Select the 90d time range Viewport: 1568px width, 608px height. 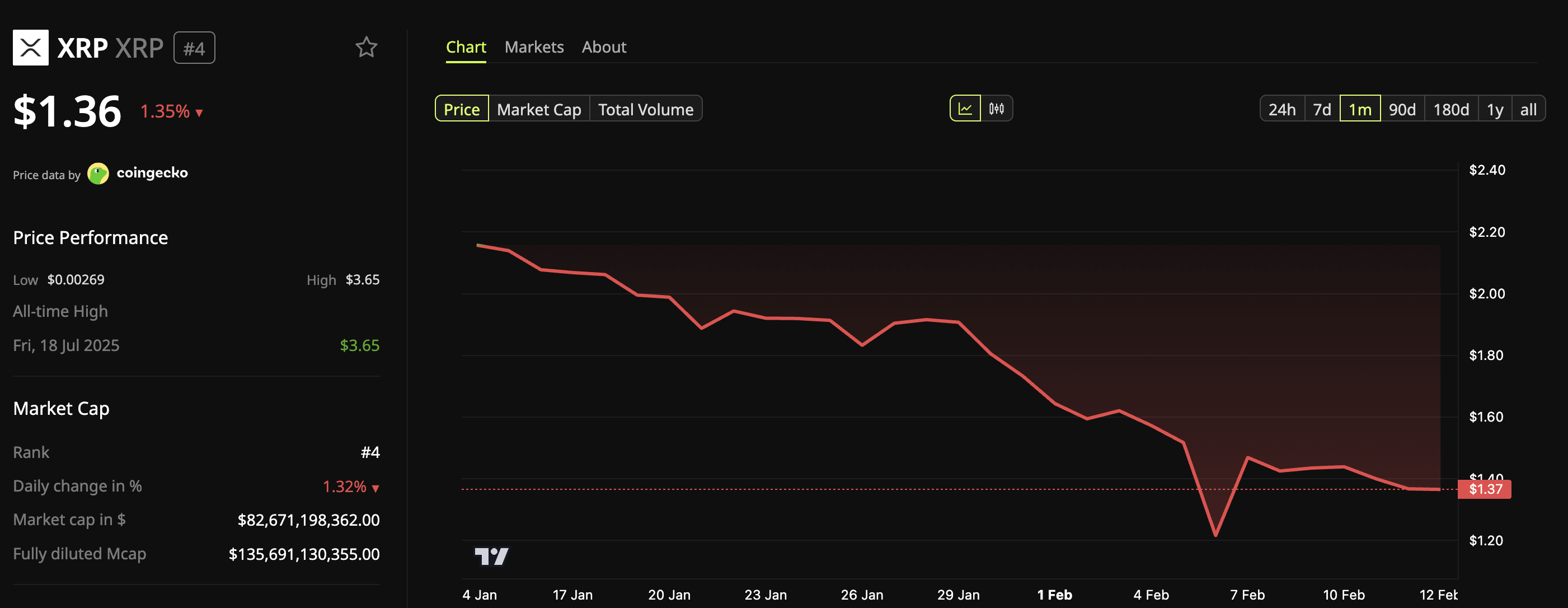coord(1403,109)
